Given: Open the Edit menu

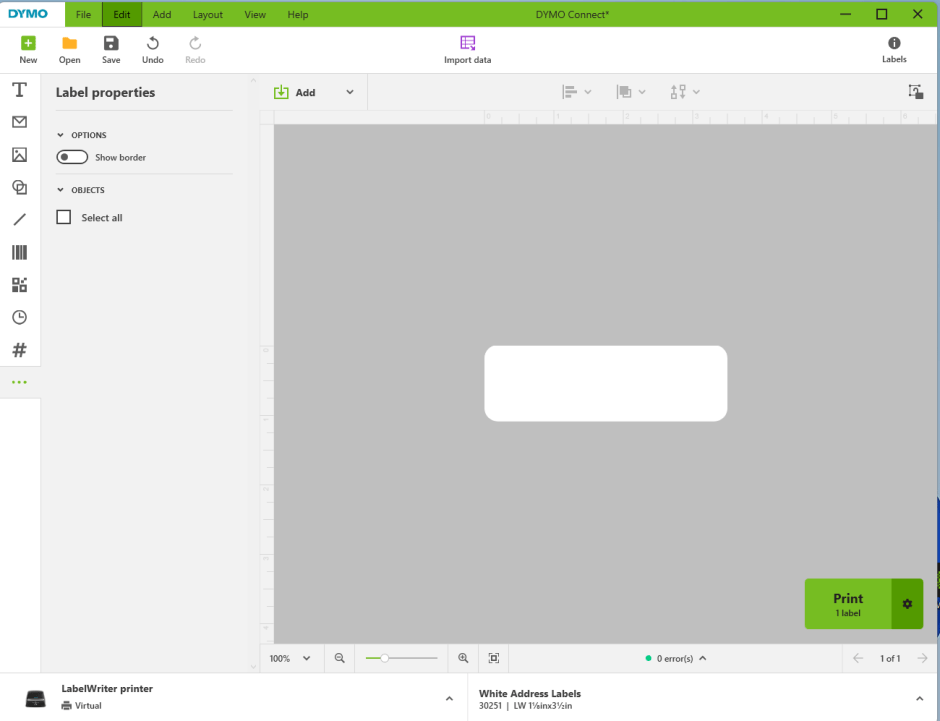Looking at the screenshot, I should [122, 14].
